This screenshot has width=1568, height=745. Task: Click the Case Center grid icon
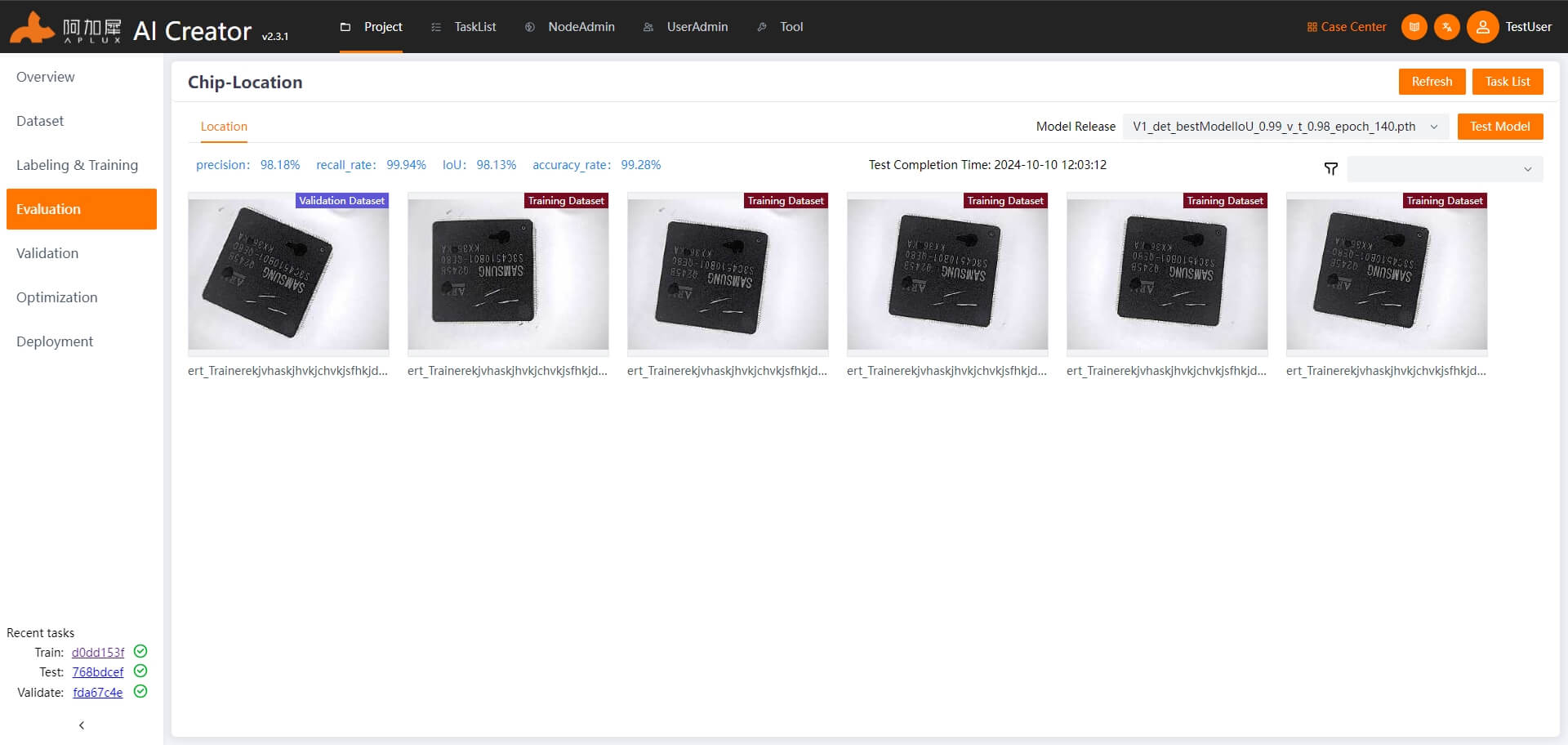(x=1312, y=27)
